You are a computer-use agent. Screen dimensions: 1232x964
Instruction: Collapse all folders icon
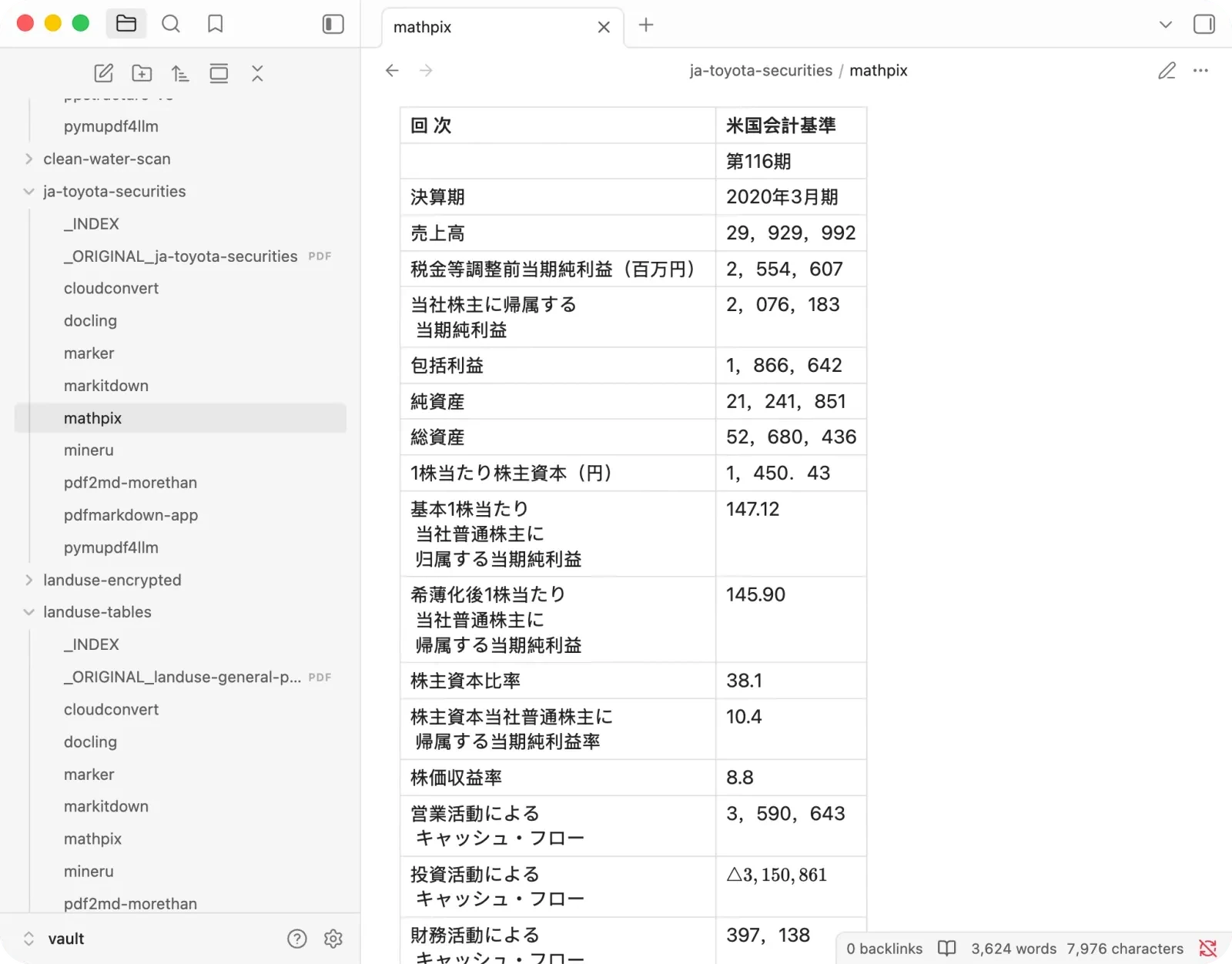[x=257, y=73]
